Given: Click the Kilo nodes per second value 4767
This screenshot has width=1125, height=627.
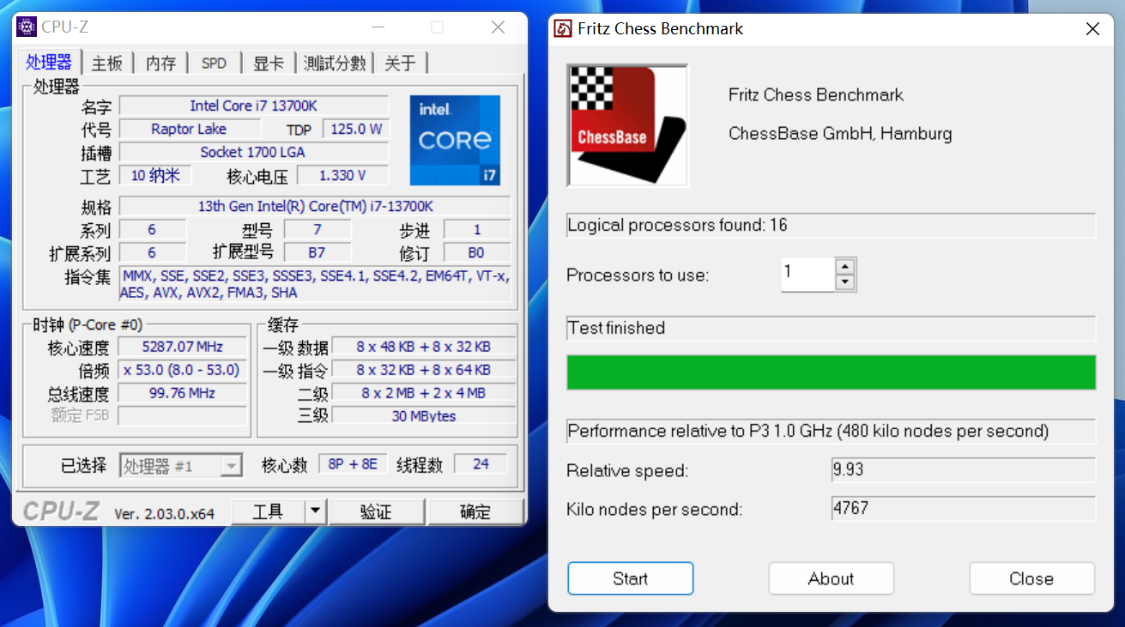Looking at the screenshot, I should click(x=963, y=509).
